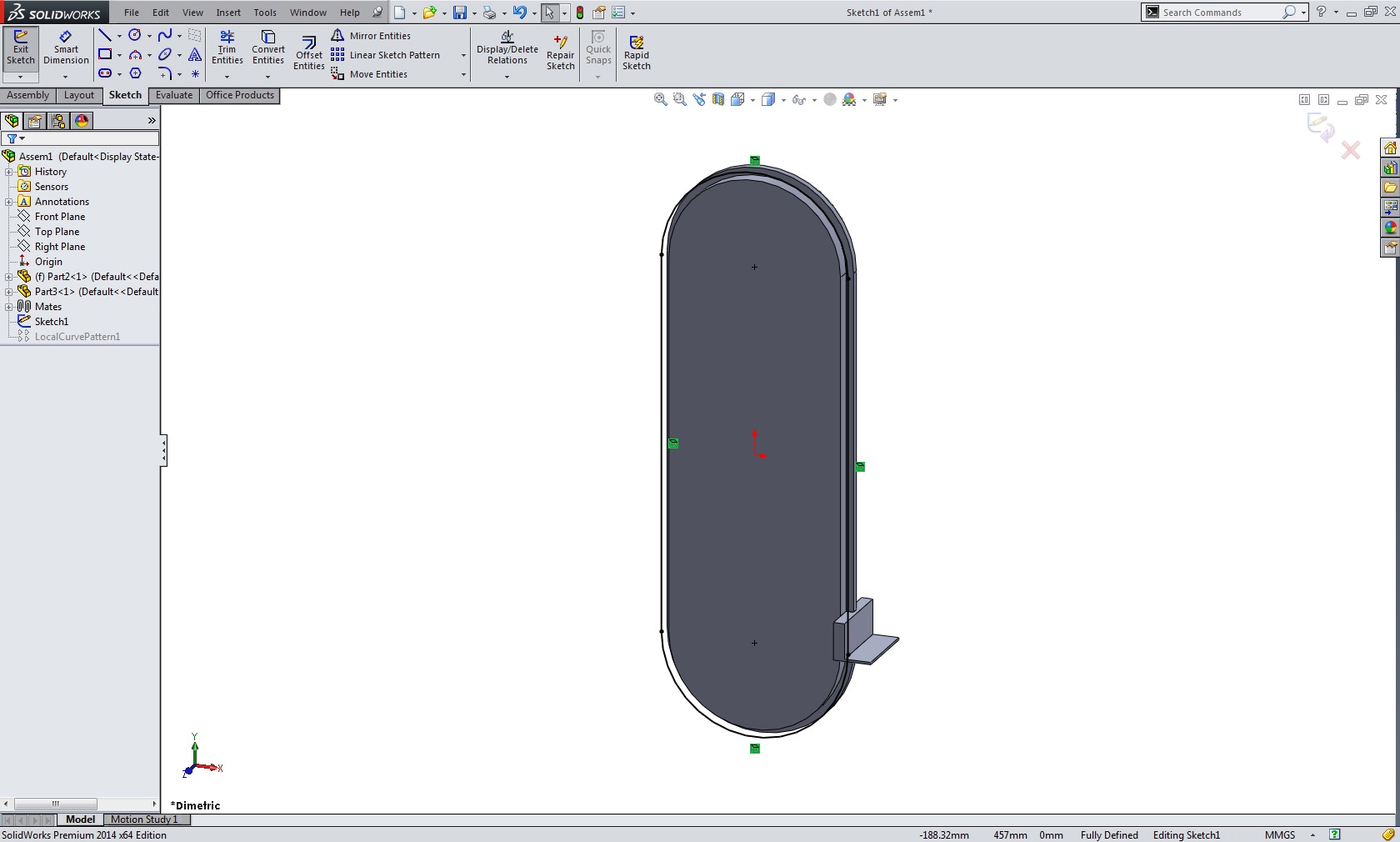Open the Appearances, Scenes and Decals panel
1400x842 pixels.
(1390, 228)
